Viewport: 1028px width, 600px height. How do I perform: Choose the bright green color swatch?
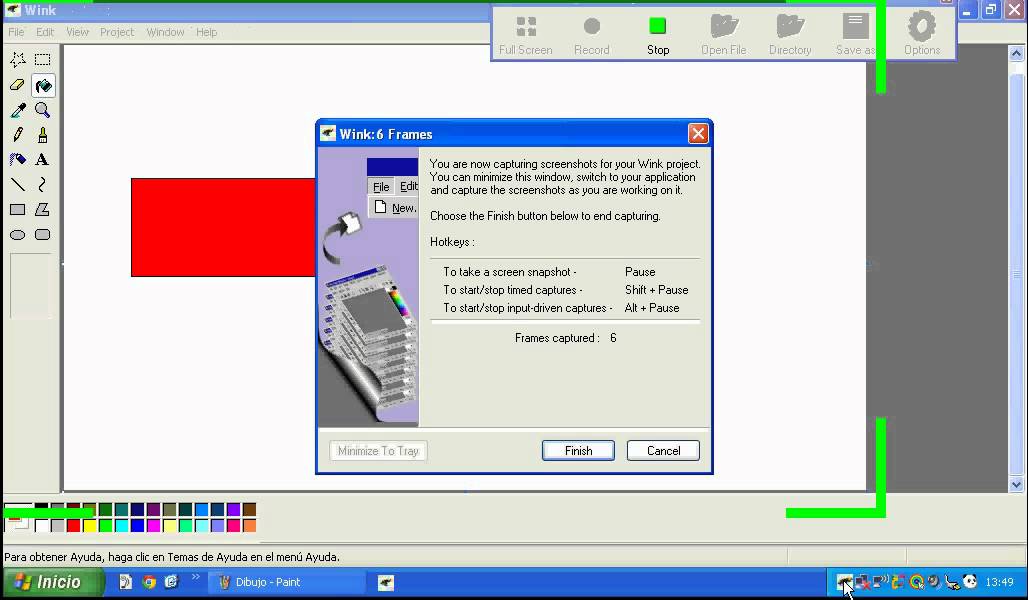tap(105, 525)
